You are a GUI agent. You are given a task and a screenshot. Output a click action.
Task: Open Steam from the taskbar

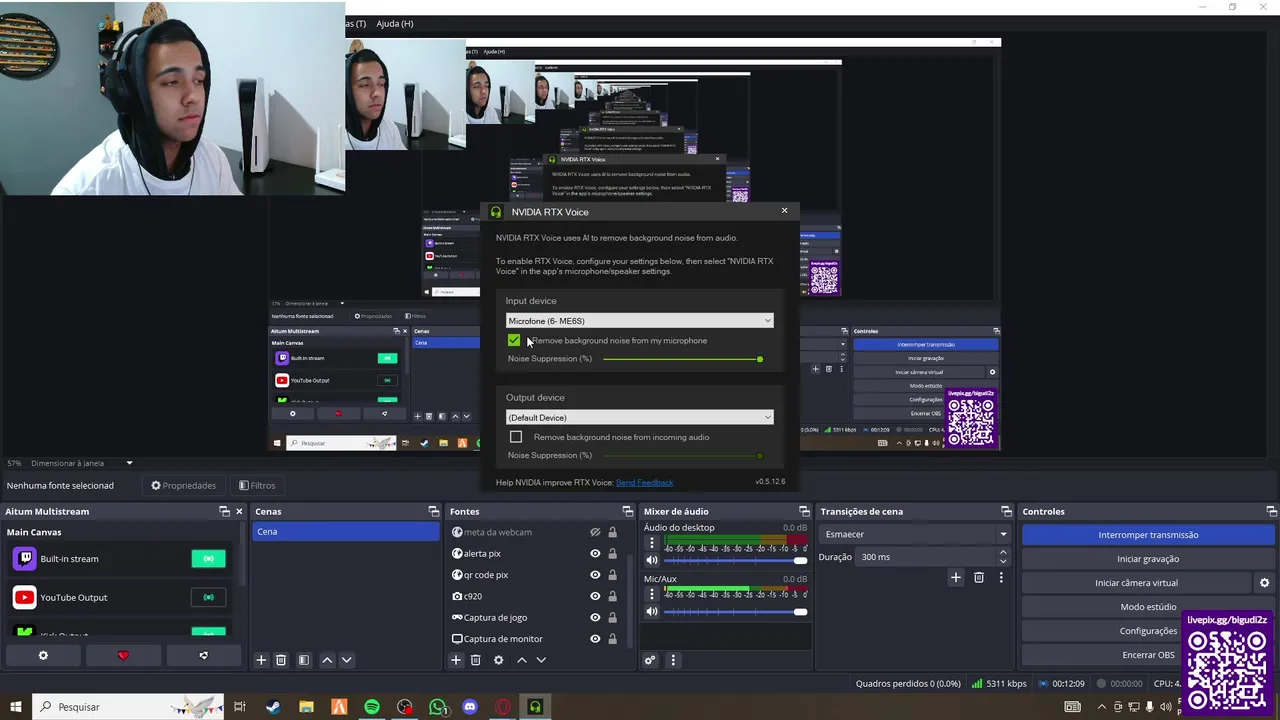(273, 707)
